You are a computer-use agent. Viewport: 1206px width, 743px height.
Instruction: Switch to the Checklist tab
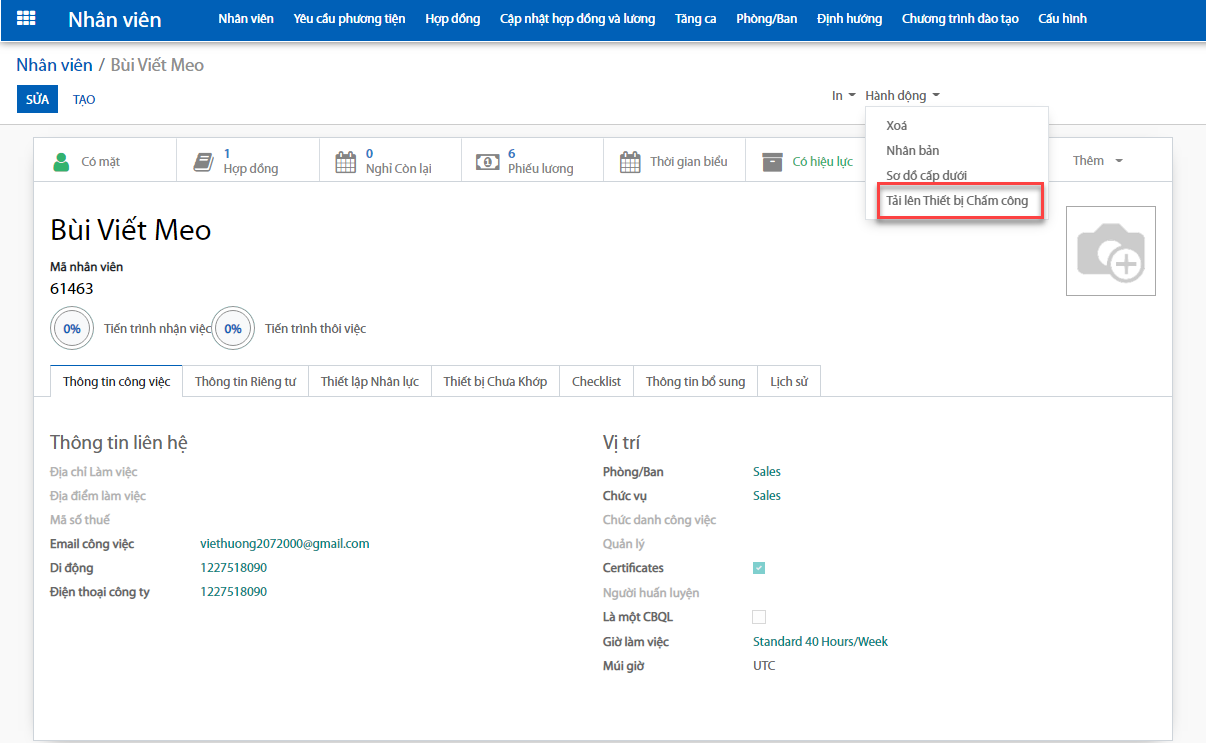[x=596, y=381]
